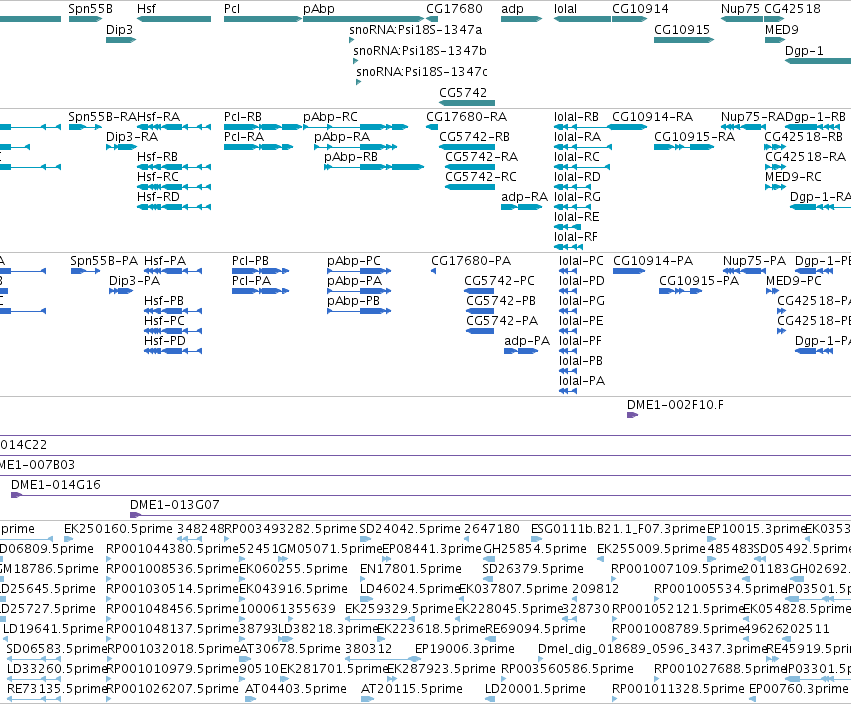Open the Pcl-RB transcript label
Screen dimensions: 851x704
point(243,117)
